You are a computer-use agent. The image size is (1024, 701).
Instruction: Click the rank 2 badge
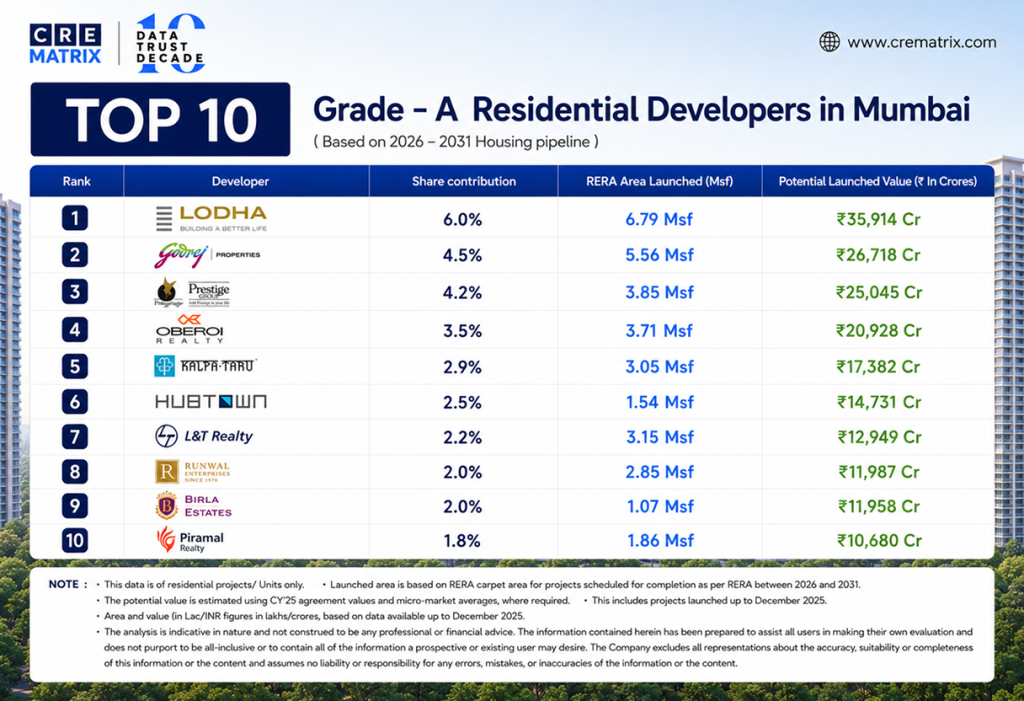click(x=75, y=255)
